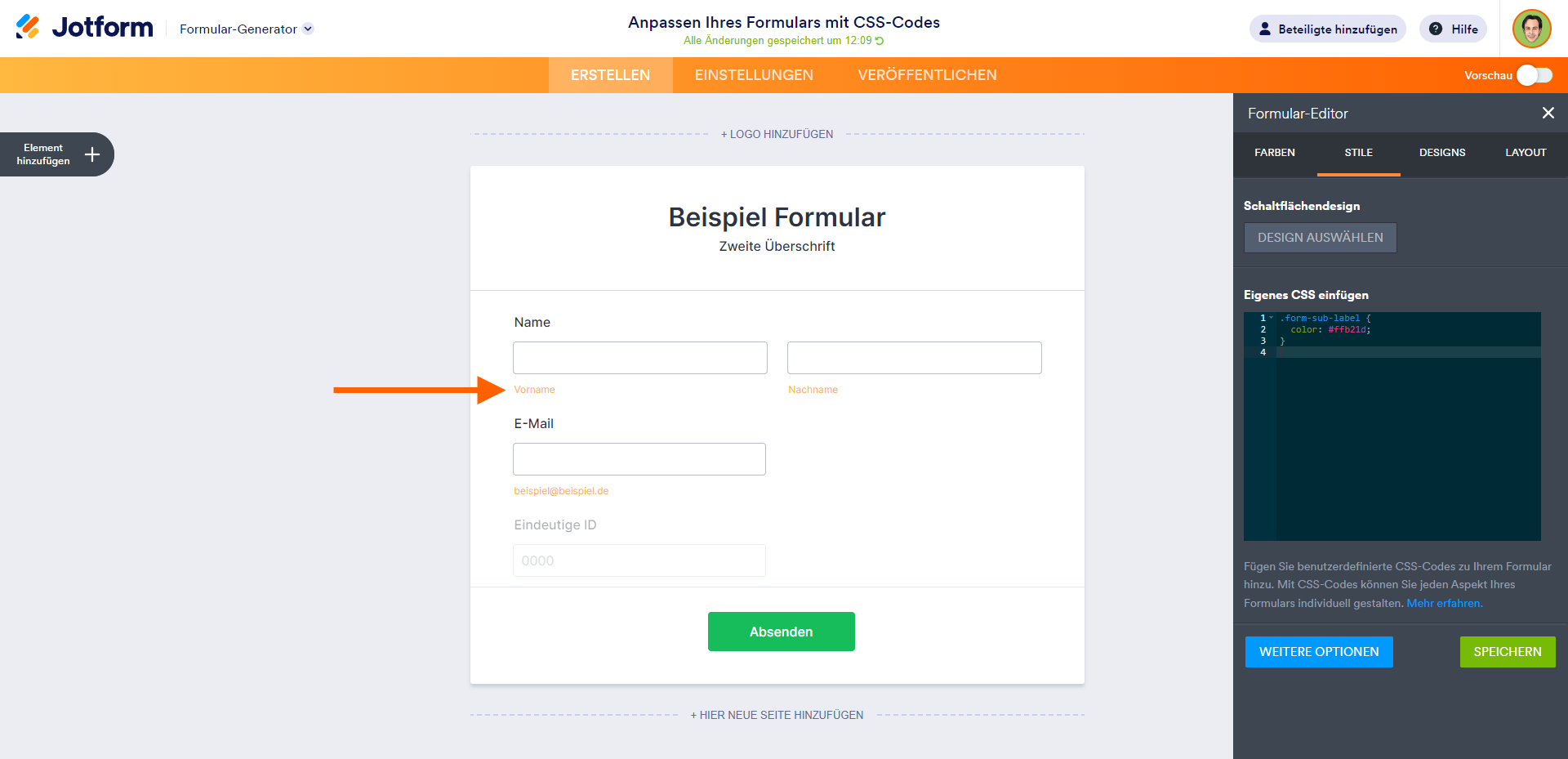Open the VERÖFFENTLICHEN tab
Screen dimensions: 1568x759
(x=927, y=75)
